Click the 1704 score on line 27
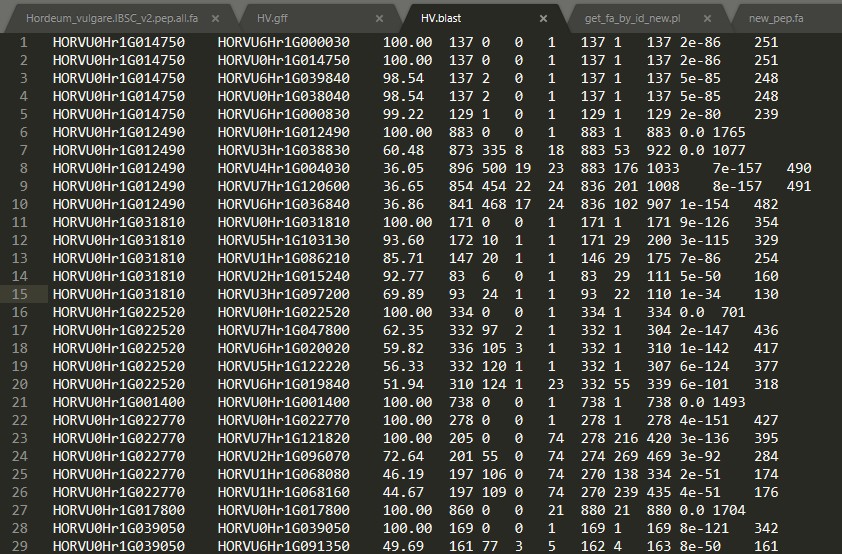This screenshot has width=842, height=554. (729, 510)
